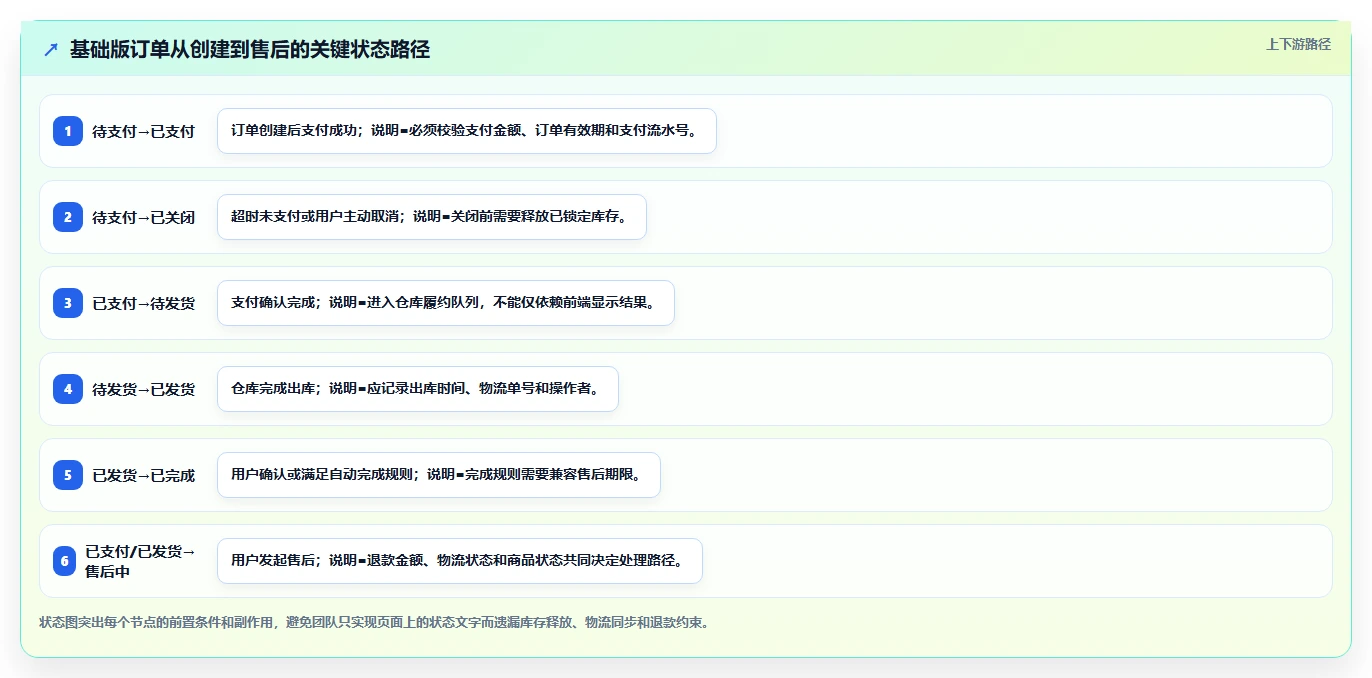Click the 已发货→已完成 state label
1372x678 pixels.
pos(144,475)
